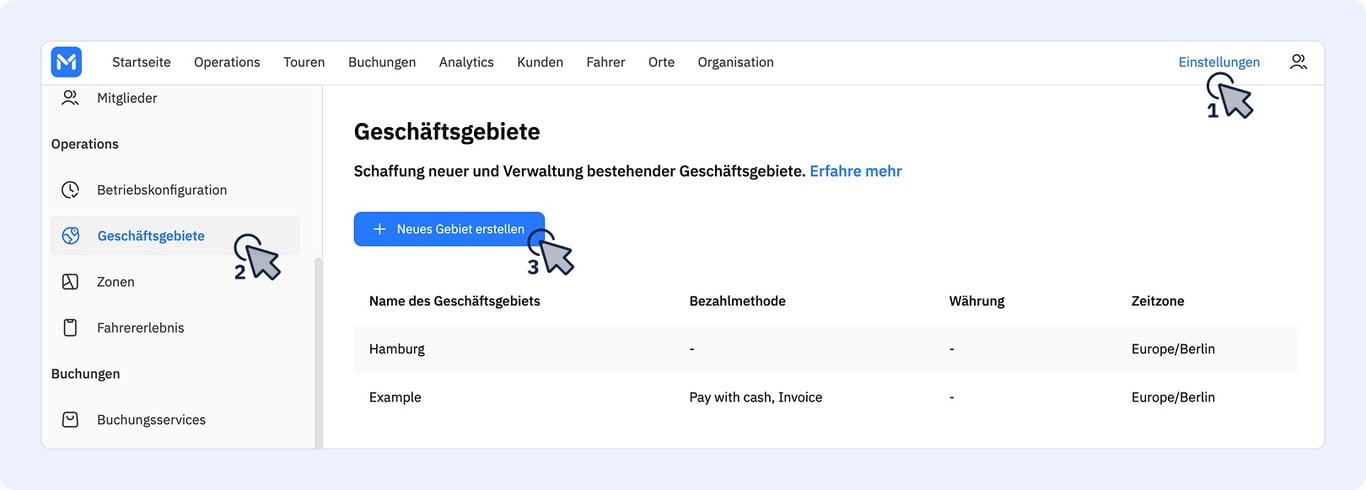Click Zeitzone column header

pyautogui.click(x=1160, y=301)
